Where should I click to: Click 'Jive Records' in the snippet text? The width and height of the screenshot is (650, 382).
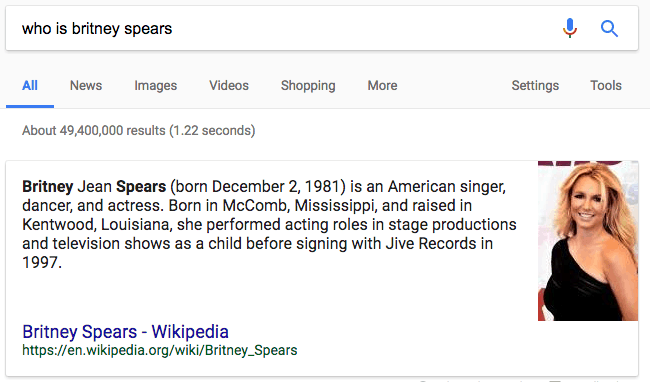click(x=431, y=244)
